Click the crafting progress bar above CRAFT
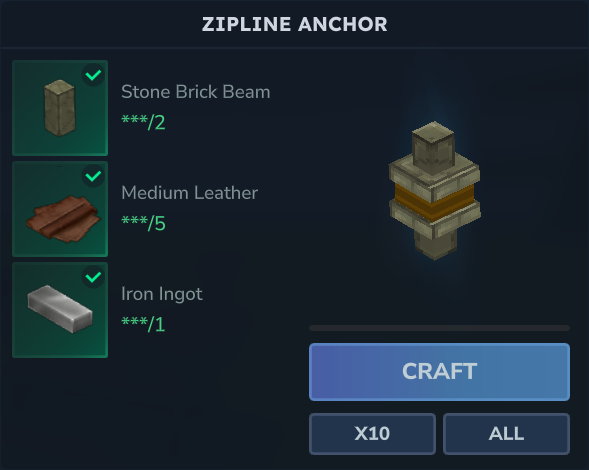 pyautogui.click(x=439, y=328)
